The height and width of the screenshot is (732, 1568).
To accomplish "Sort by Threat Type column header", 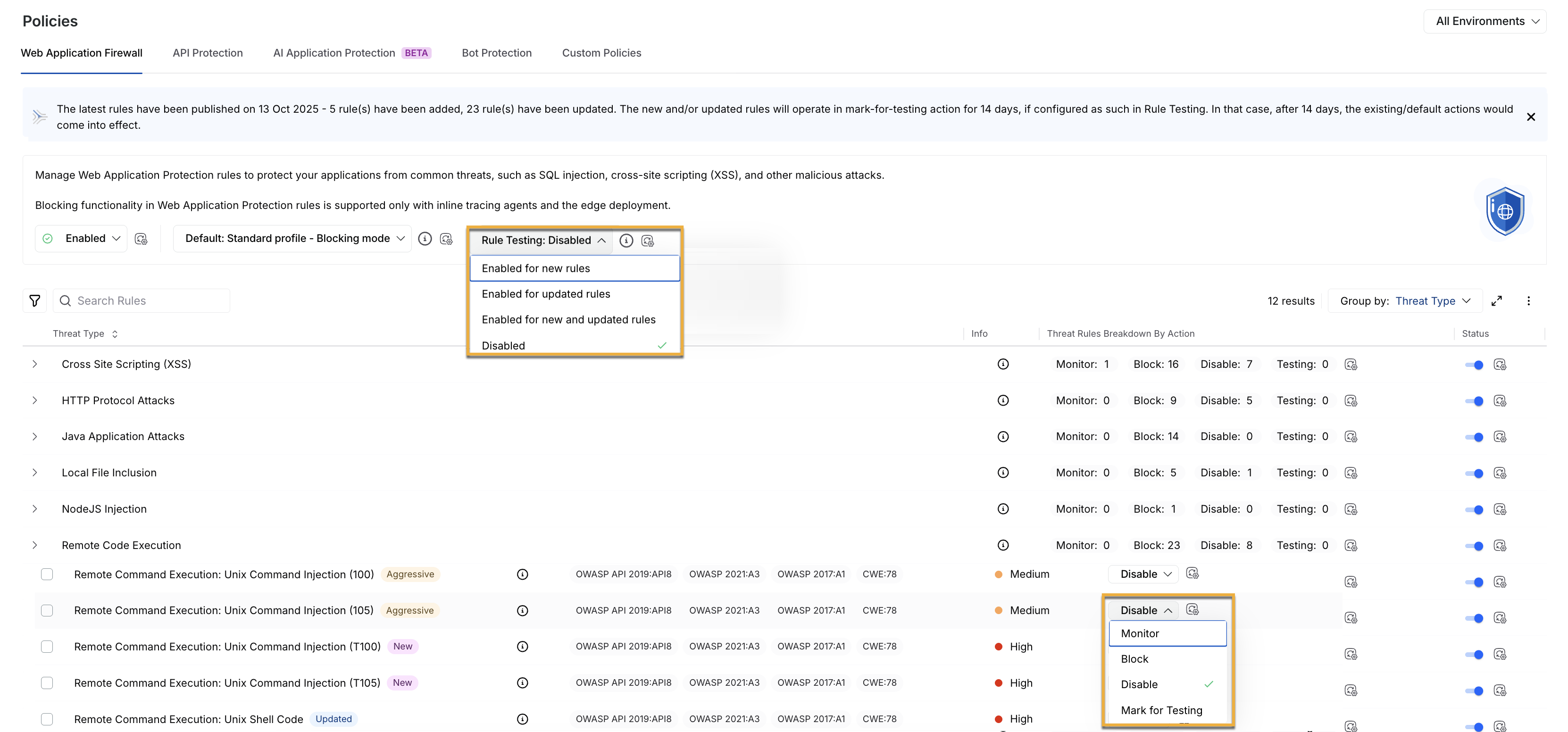I will coord(85,333).
